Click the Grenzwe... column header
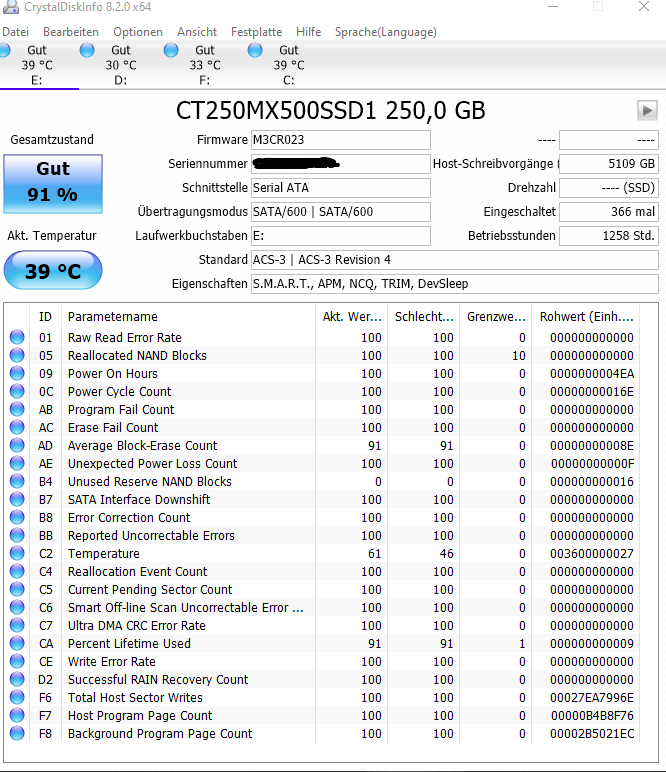666x772 pixels. click(x=496, y=317)
